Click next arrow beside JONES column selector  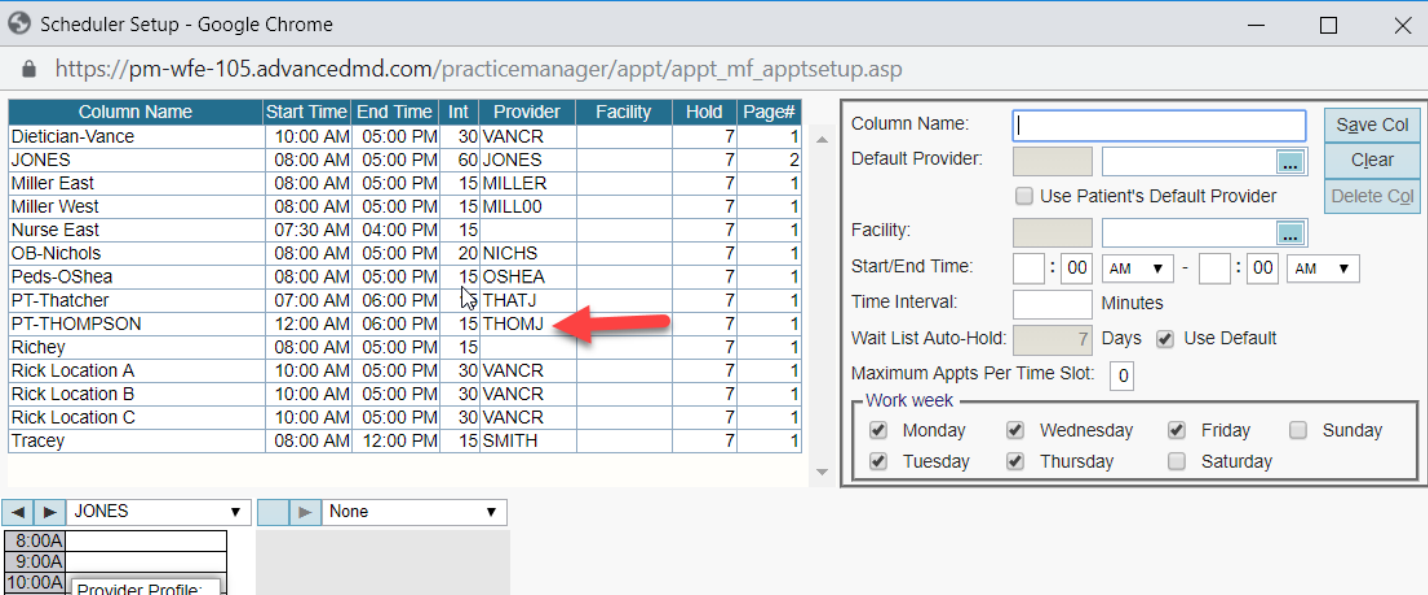[x=48, y=513]
